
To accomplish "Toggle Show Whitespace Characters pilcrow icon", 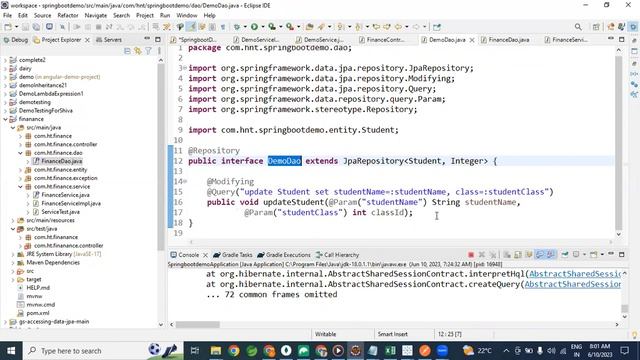I will 223,27.
